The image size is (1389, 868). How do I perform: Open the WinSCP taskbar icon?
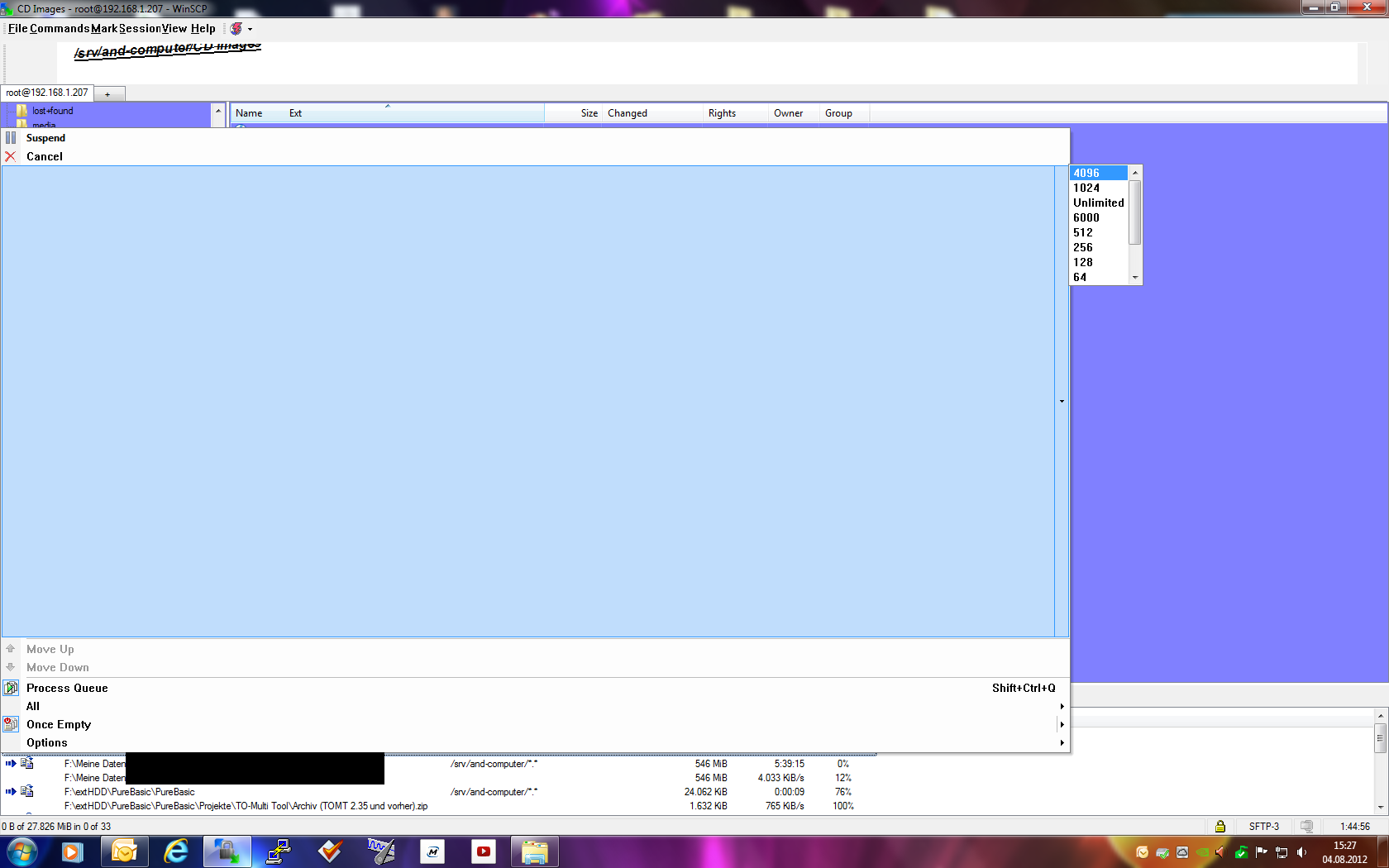point(227,851)
